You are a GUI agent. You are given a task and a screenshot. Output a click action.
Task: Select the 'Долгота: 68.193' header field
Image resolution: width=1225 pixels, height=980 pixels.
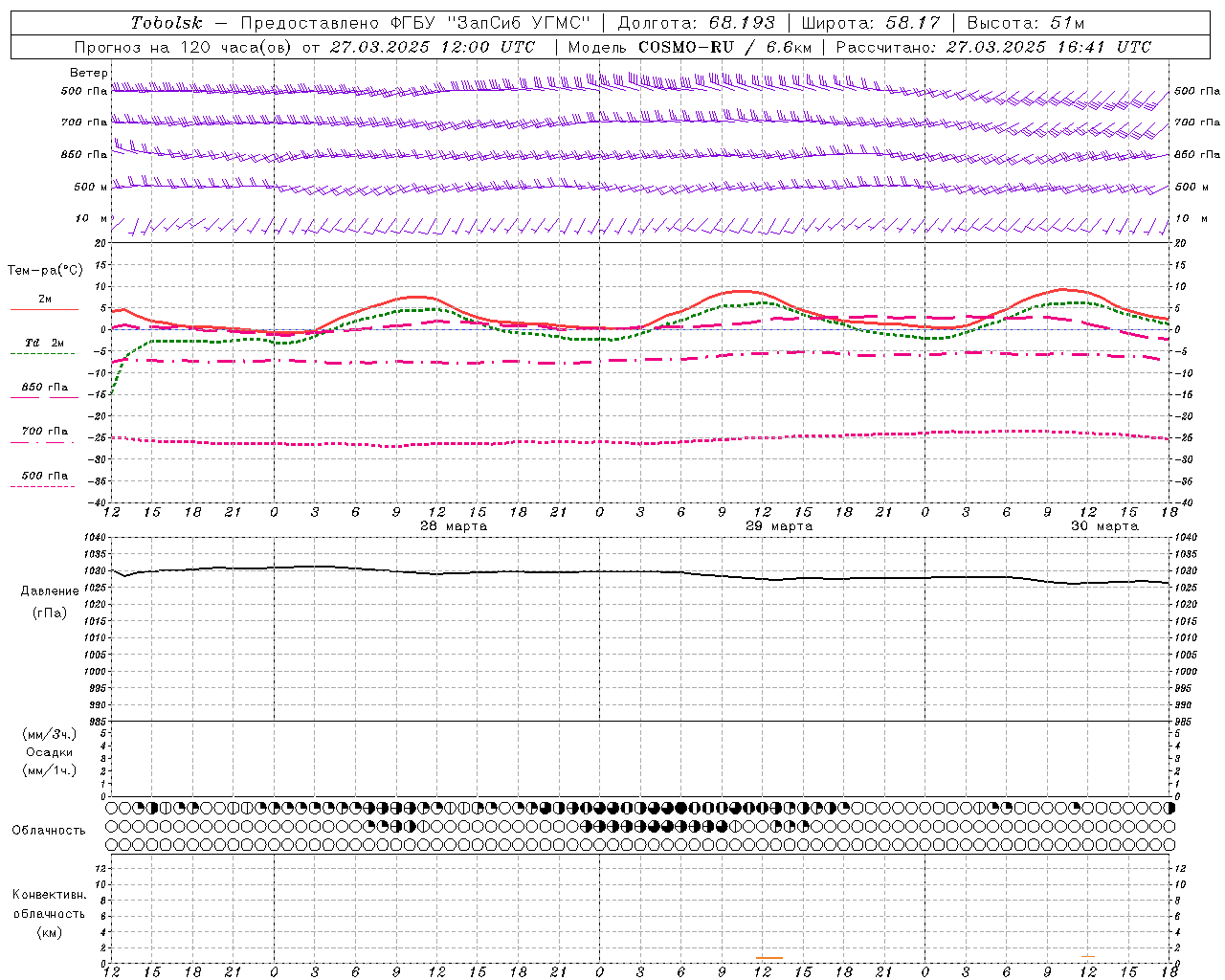[x=696, y=23]
